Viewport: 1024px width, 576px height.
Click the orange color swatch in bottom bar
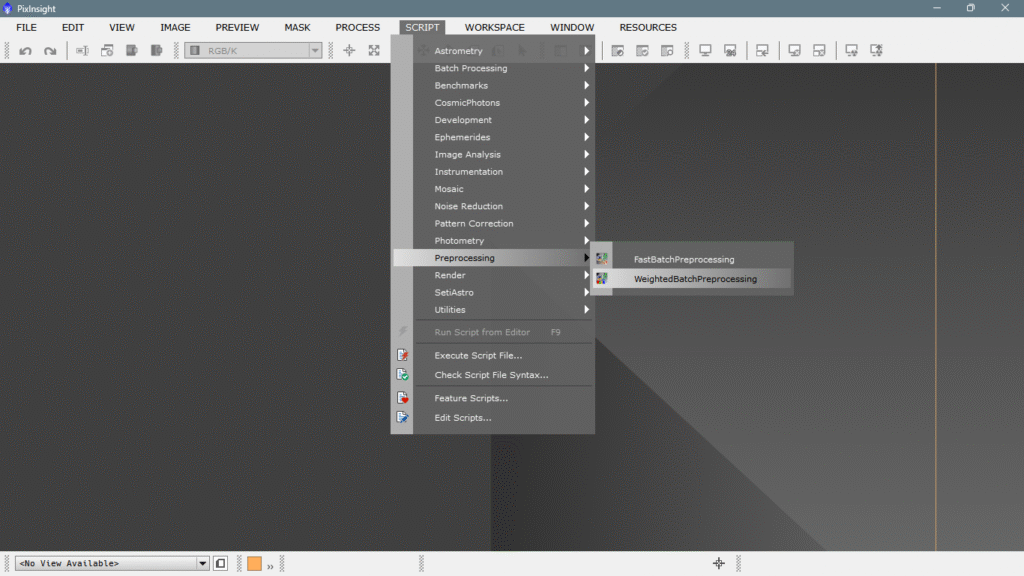pos(255,563)
